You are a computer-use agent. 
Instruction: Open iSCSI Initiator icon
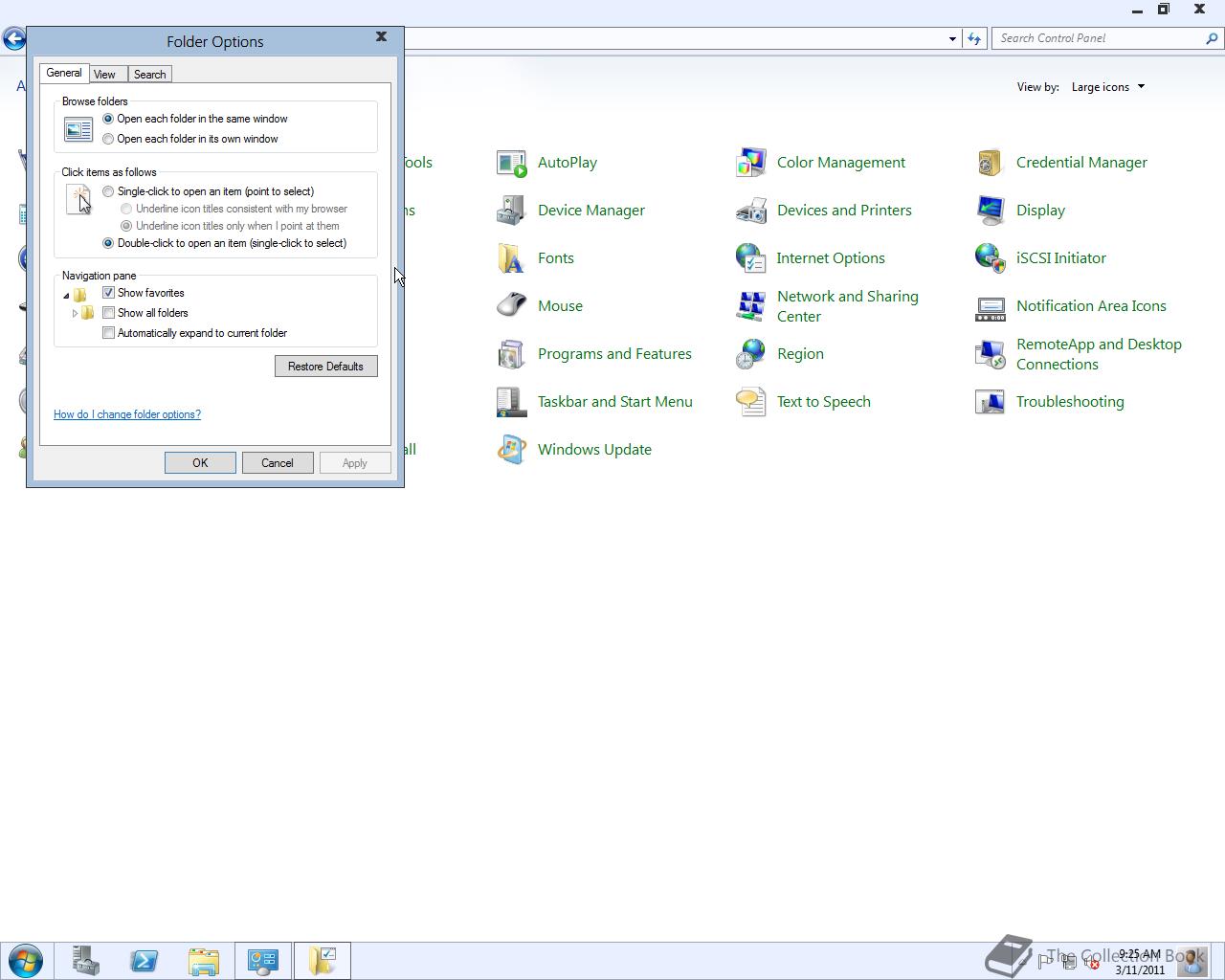[x=991, y=258]
